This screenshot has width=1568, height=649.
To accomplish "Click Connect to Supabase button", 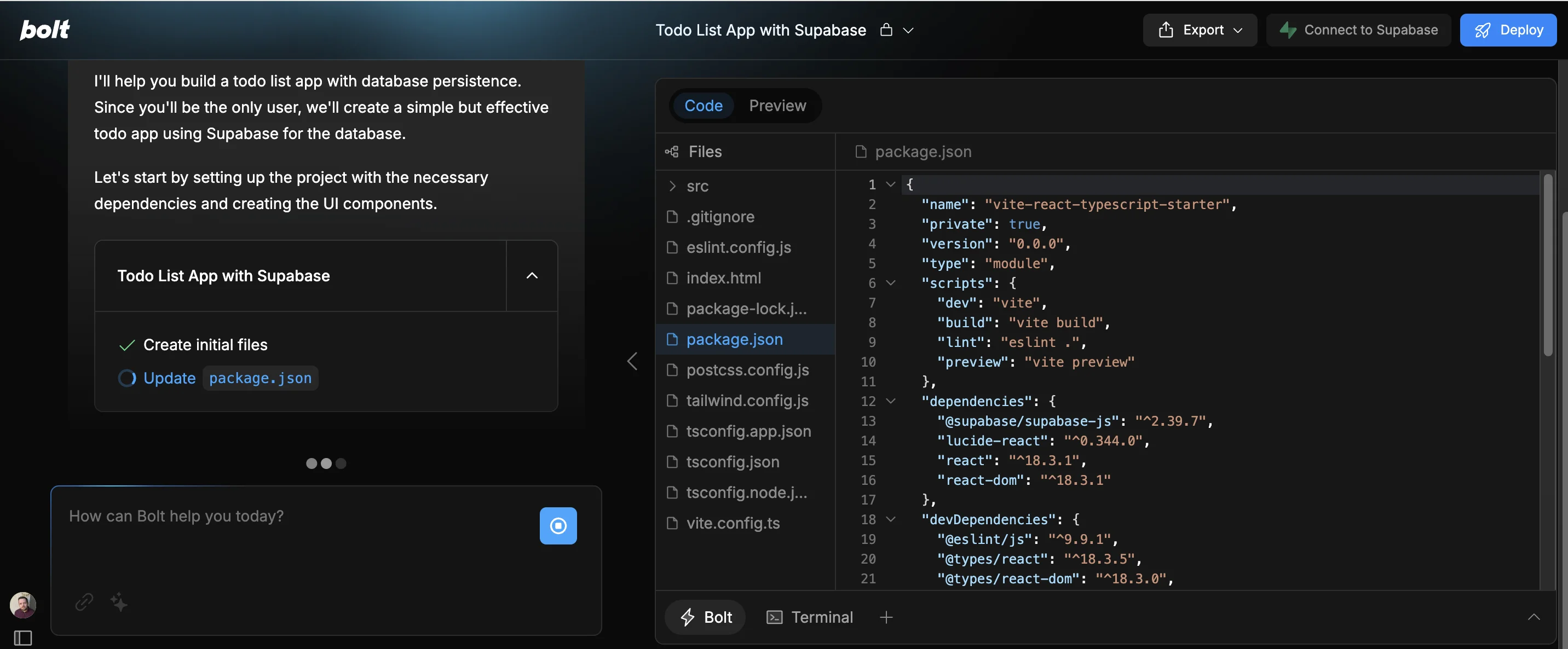I will pos(1358,30).
